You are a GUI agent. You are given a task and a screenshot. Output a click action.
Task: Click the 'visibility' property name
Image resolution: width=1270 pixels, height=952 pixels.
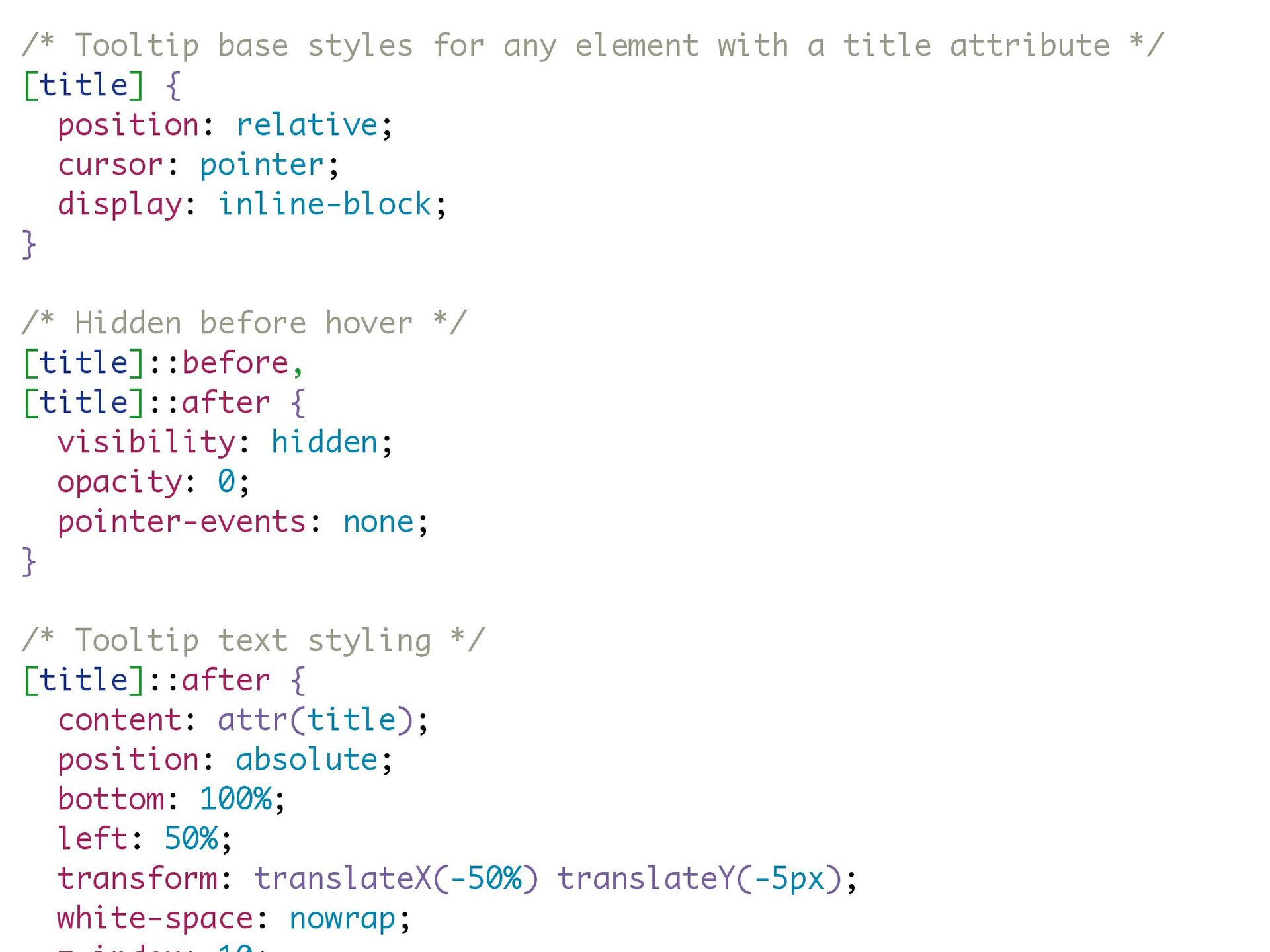(x=146, y=442)
